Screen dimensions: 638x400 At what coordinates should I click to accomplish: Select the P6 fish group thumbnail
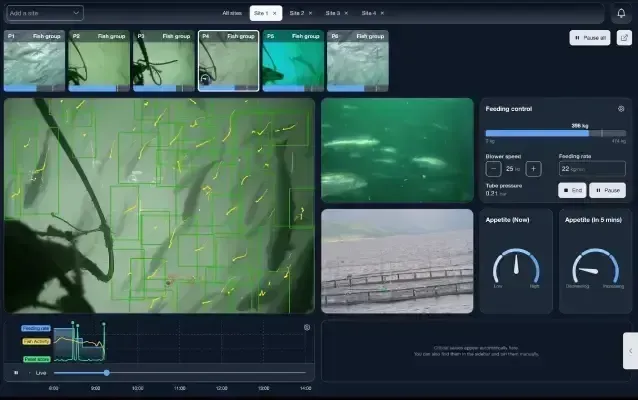(x=358, y=61)
